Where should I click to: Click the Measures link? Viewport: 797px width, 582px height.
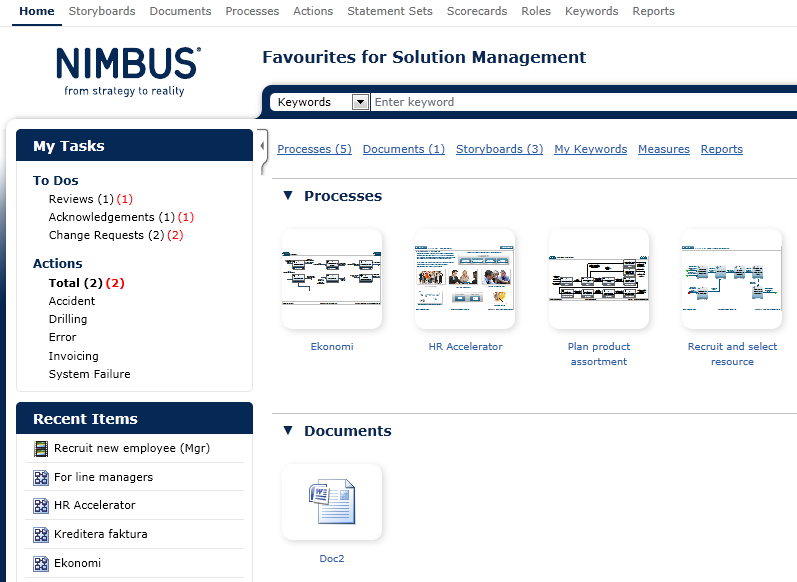pos(664,149)
